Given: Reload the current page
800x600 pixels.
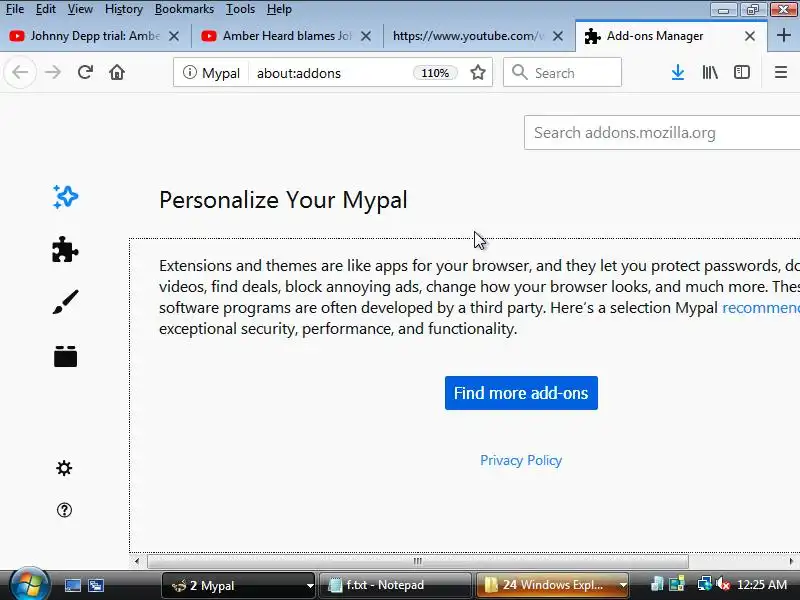Looking at the screenshot, I should [85, 72].
